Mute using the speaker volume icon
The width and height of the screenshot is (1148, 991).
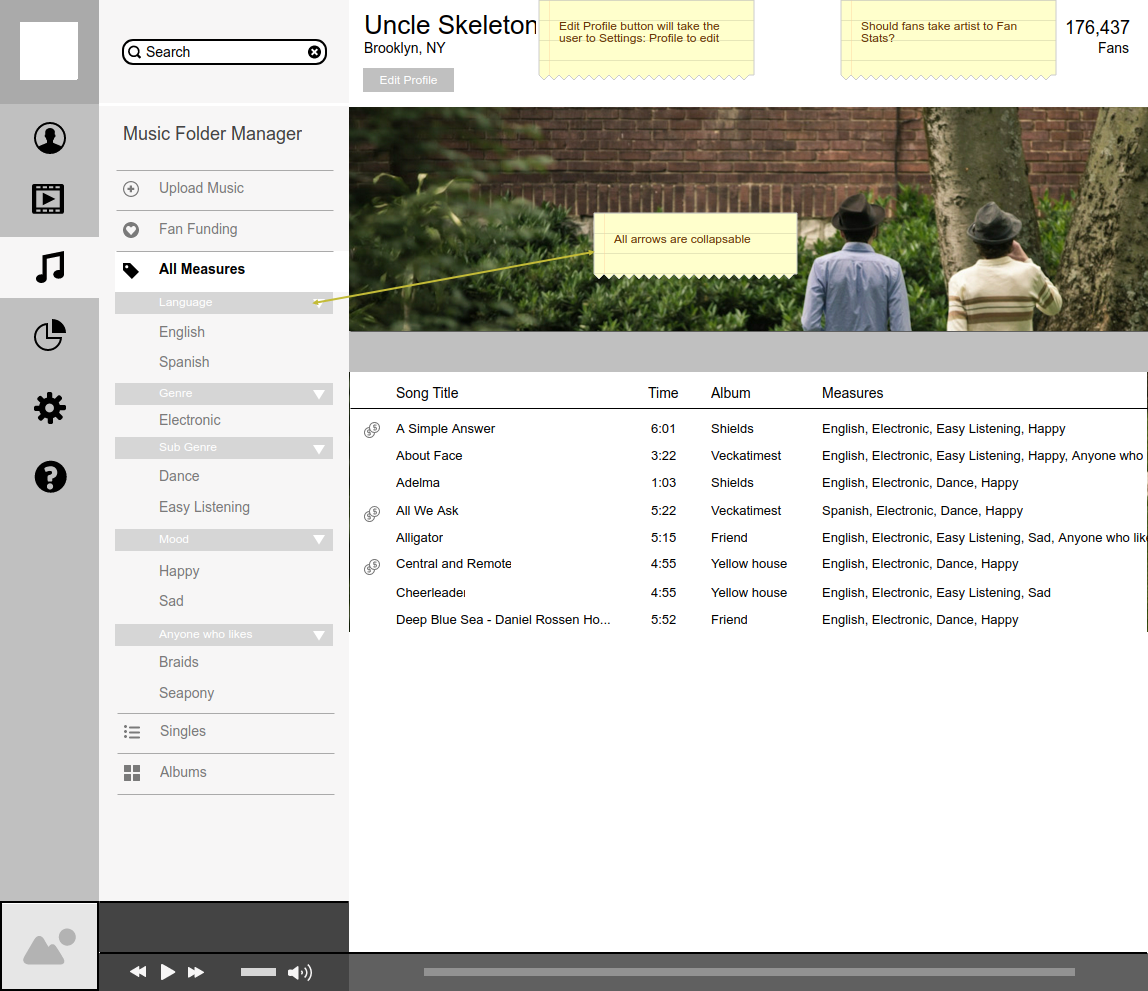click(299, 972)
